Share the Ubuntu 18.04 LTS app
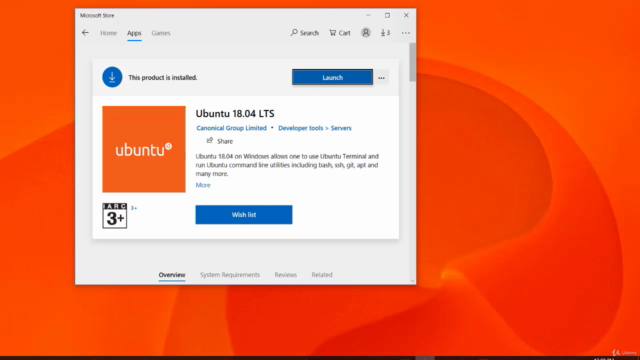The width and height of the screenshot is (640, 360). click(x=220, y=141)
